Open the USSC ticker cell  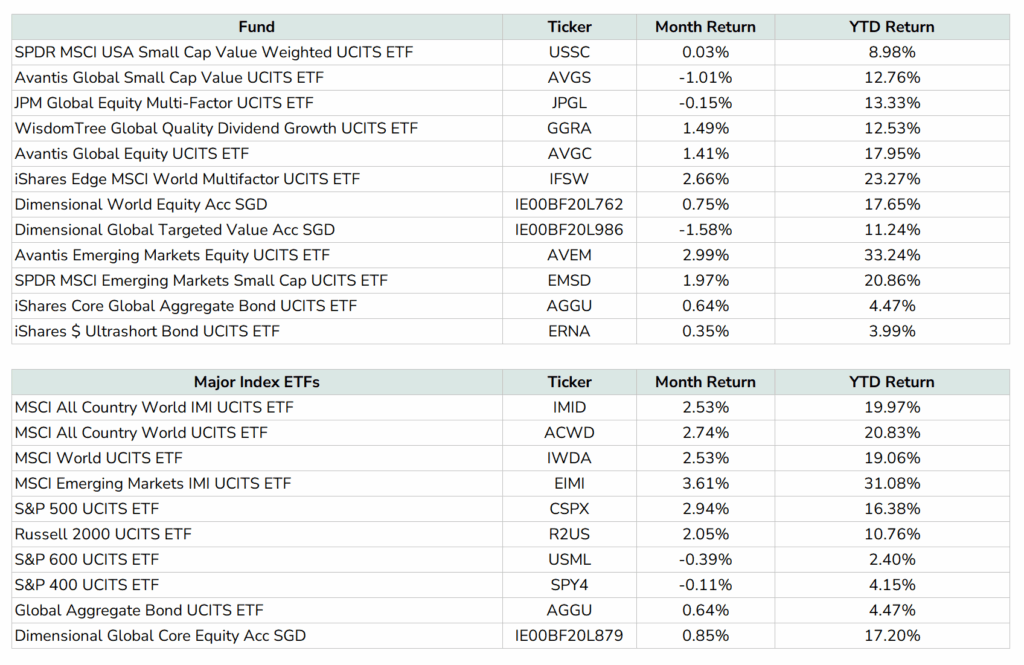point(569,52)
